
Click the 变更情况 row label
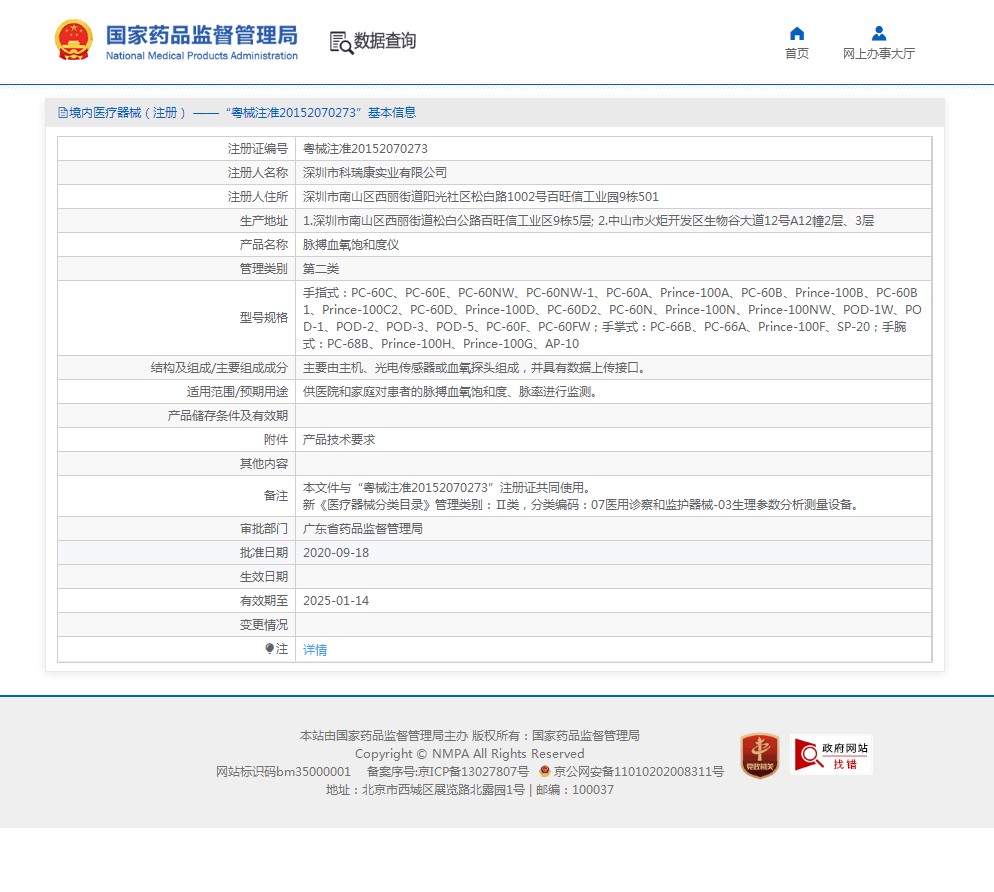tap(264, 625)
